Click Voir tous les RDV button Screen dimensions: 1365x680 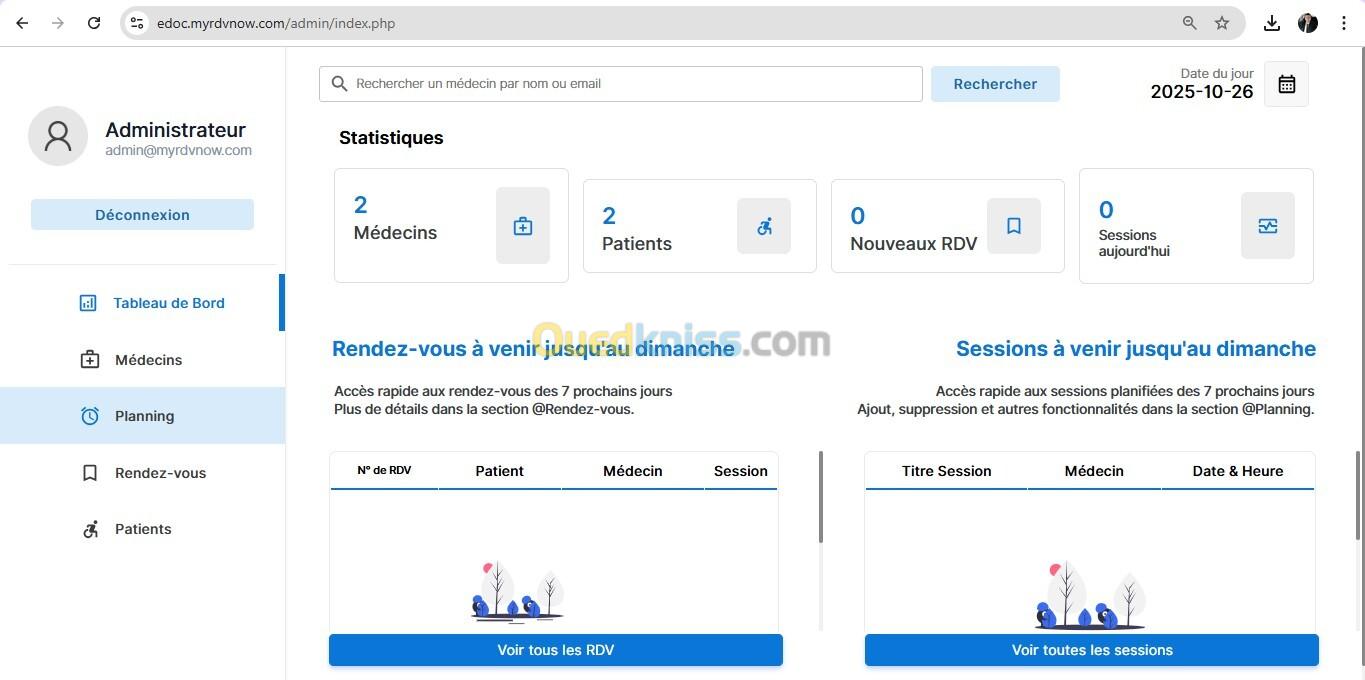(x=555, y=650)
